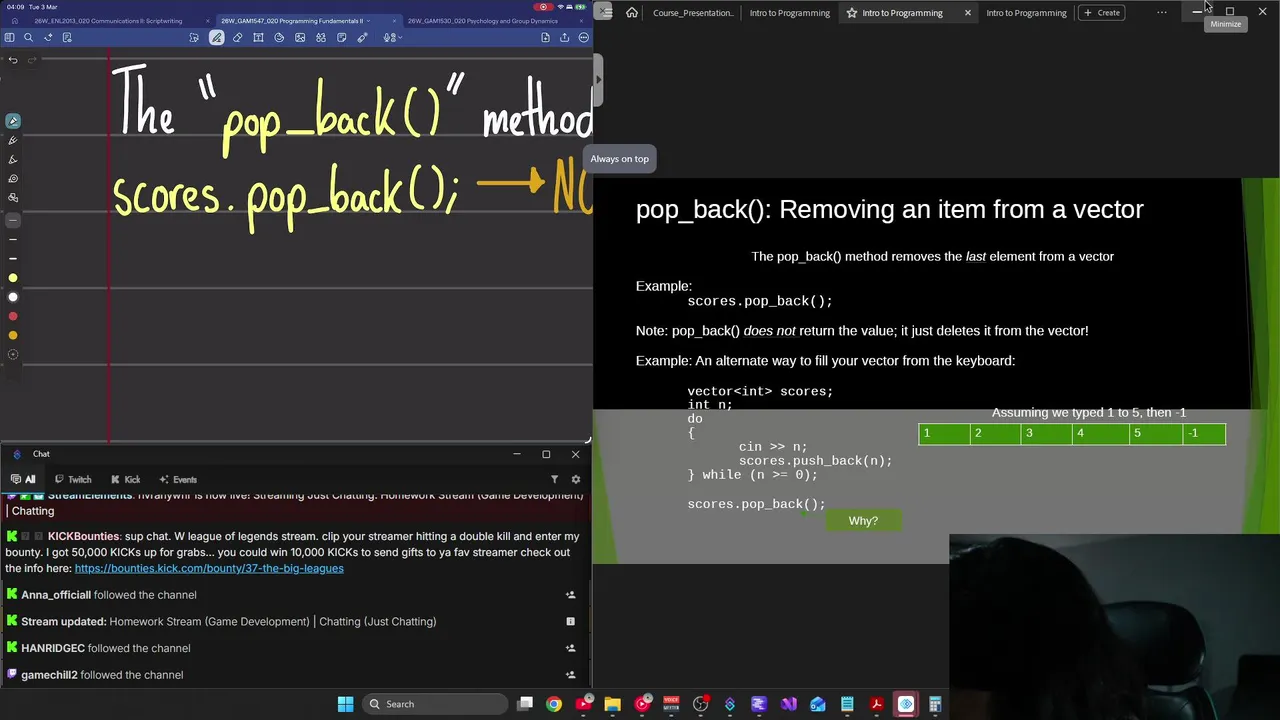Viewport: 1280px width, 720px height.
Task: Toggle the sidebar panel in notes app
Action: pos(9,37)
